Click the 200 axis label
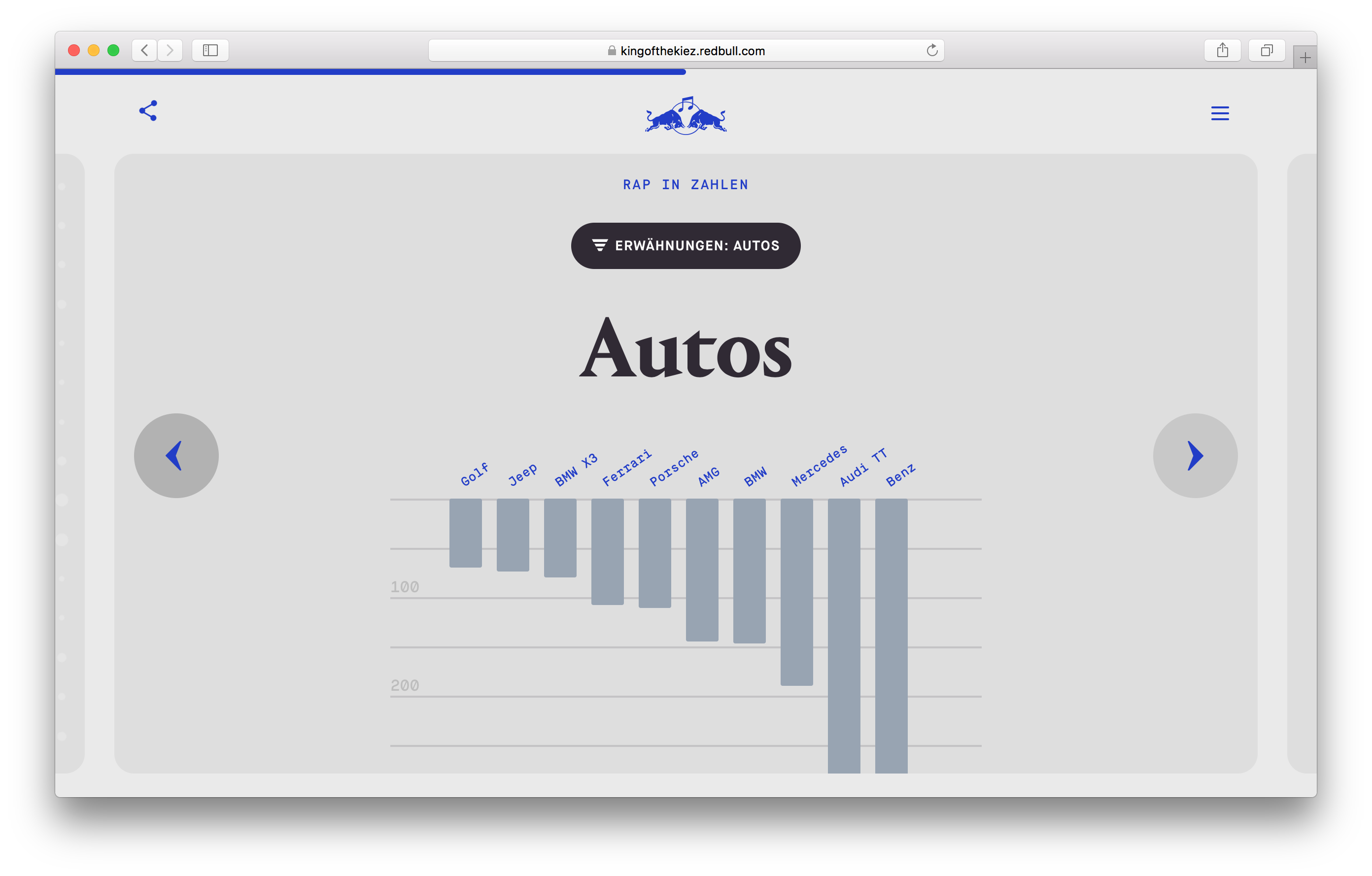Viewport: 1372px width, 876px height. coord(405,685)
